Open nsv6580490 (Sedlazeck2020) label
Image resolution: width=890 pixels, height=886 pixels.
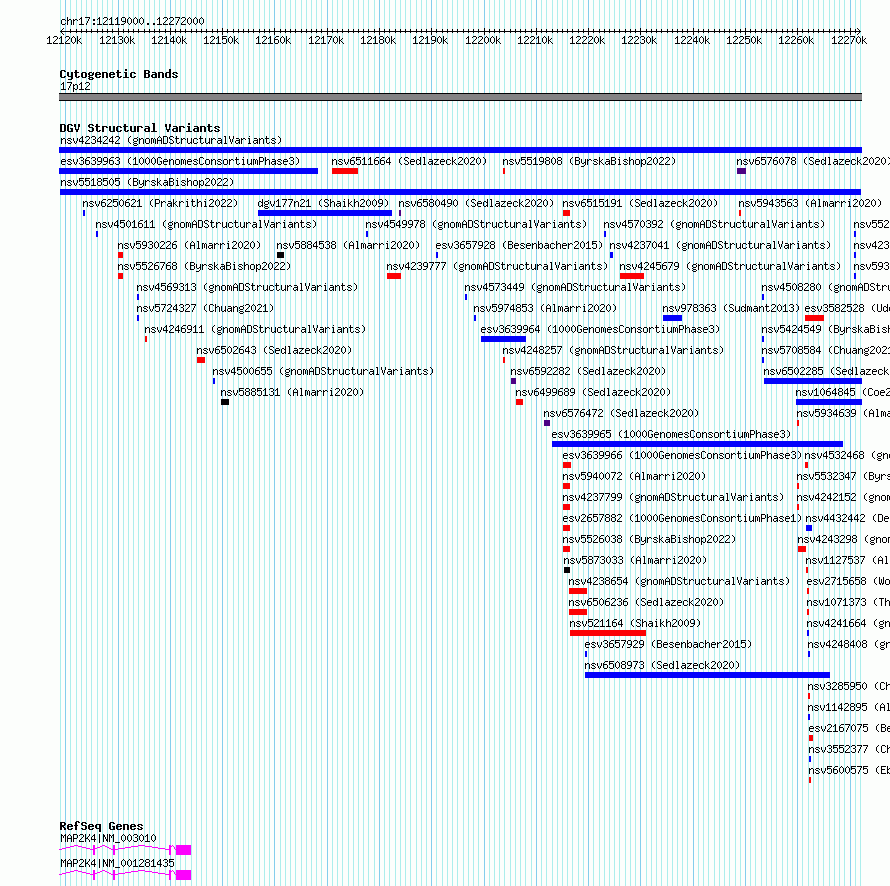(x=476, y=203)
